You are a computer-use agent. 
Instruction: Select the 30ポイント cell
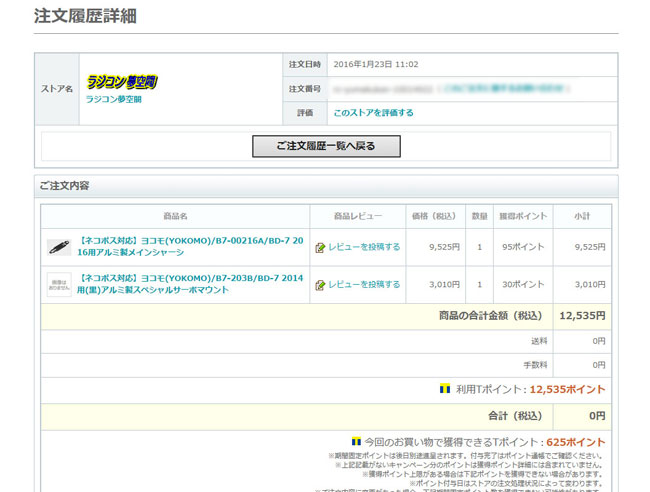(x=523, y=284)
